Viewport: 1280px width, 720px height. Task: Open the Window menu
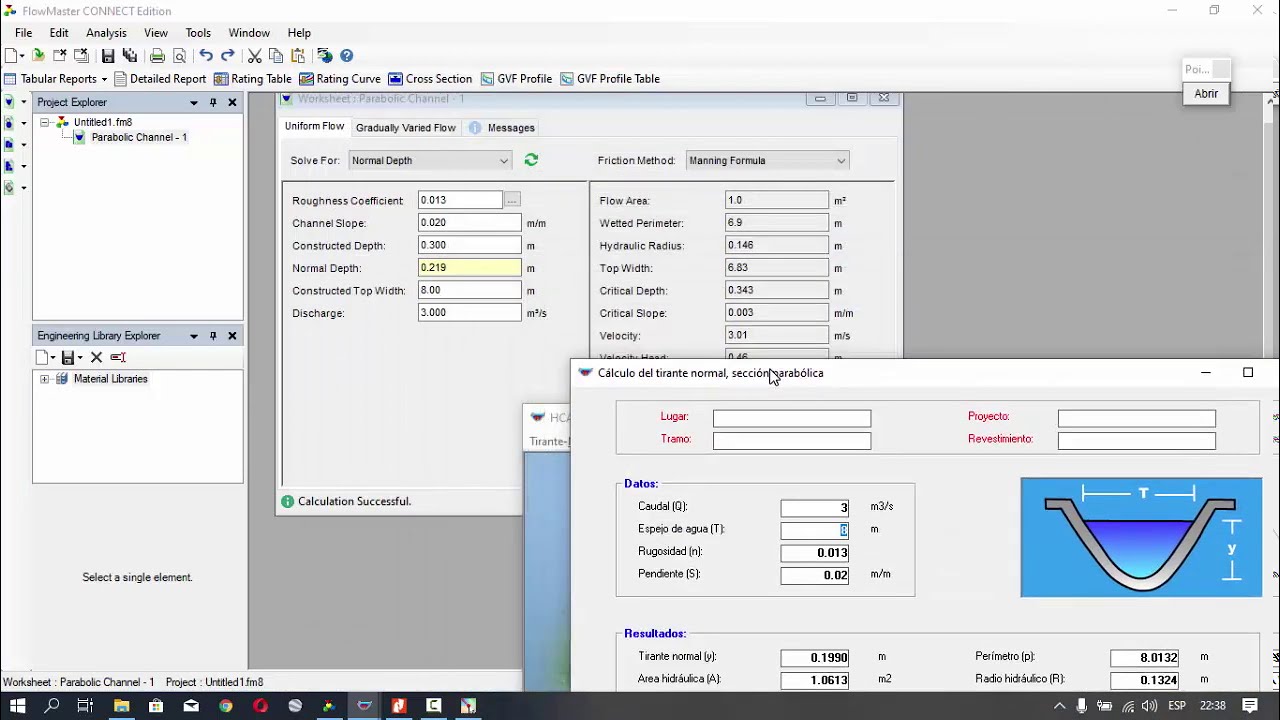249,33
